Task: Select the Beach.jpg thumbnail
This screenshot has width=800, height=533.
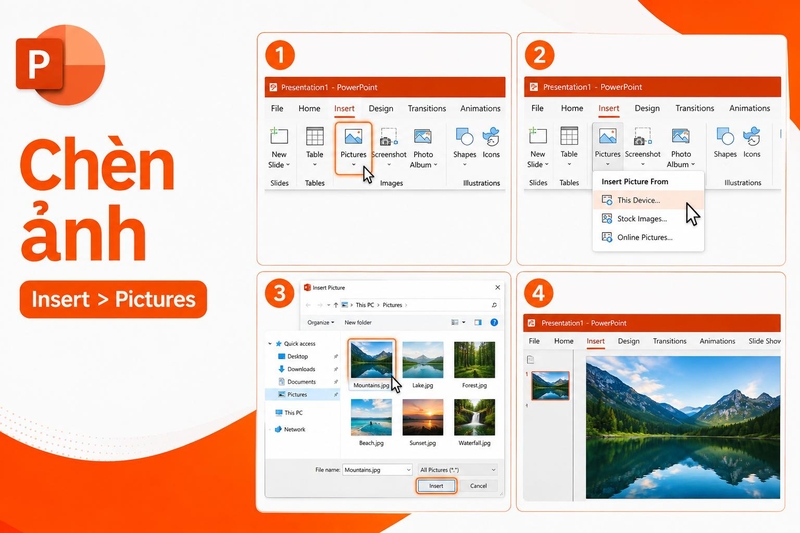Action: tap(371, 417)
